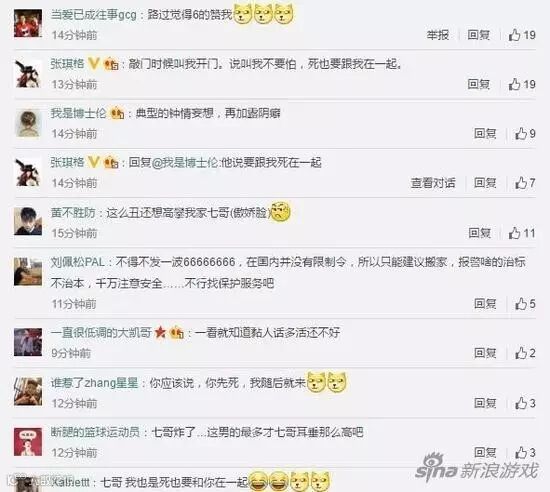
Task: Click 一直很低调的大凯哥's profile avatar
Action: [28, 342]
